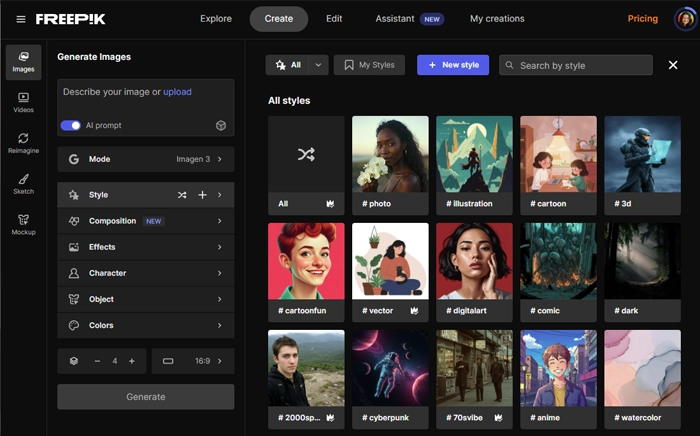The width and height of the screenshot is (700, 436).
Task: Select Videos in the sidebar
Action: (24, 103)
